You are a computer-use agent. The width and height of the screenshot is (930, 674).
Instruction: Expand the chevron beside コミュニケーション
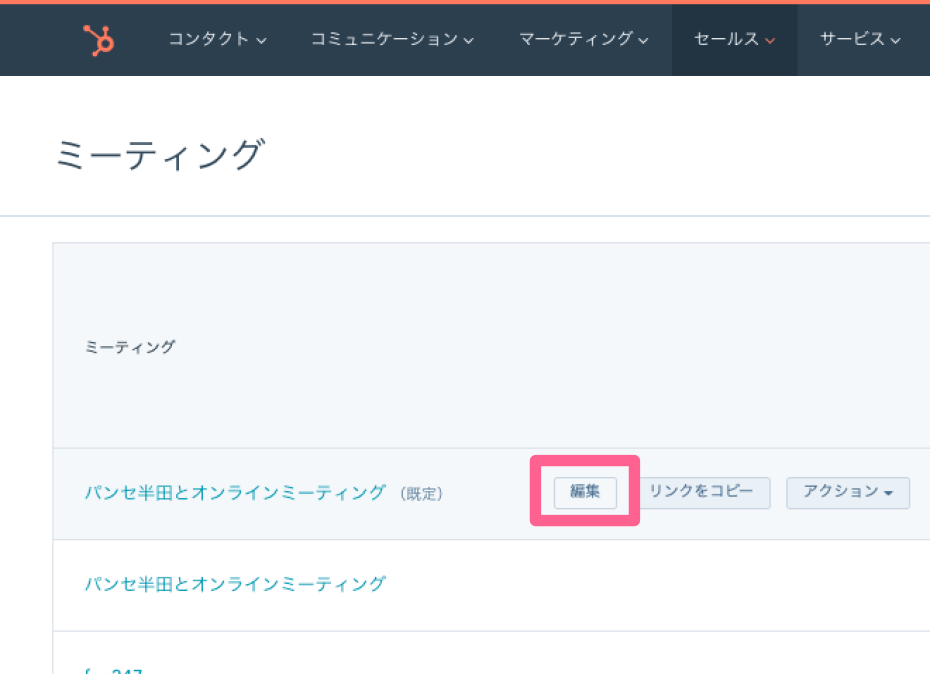(468, 41)
